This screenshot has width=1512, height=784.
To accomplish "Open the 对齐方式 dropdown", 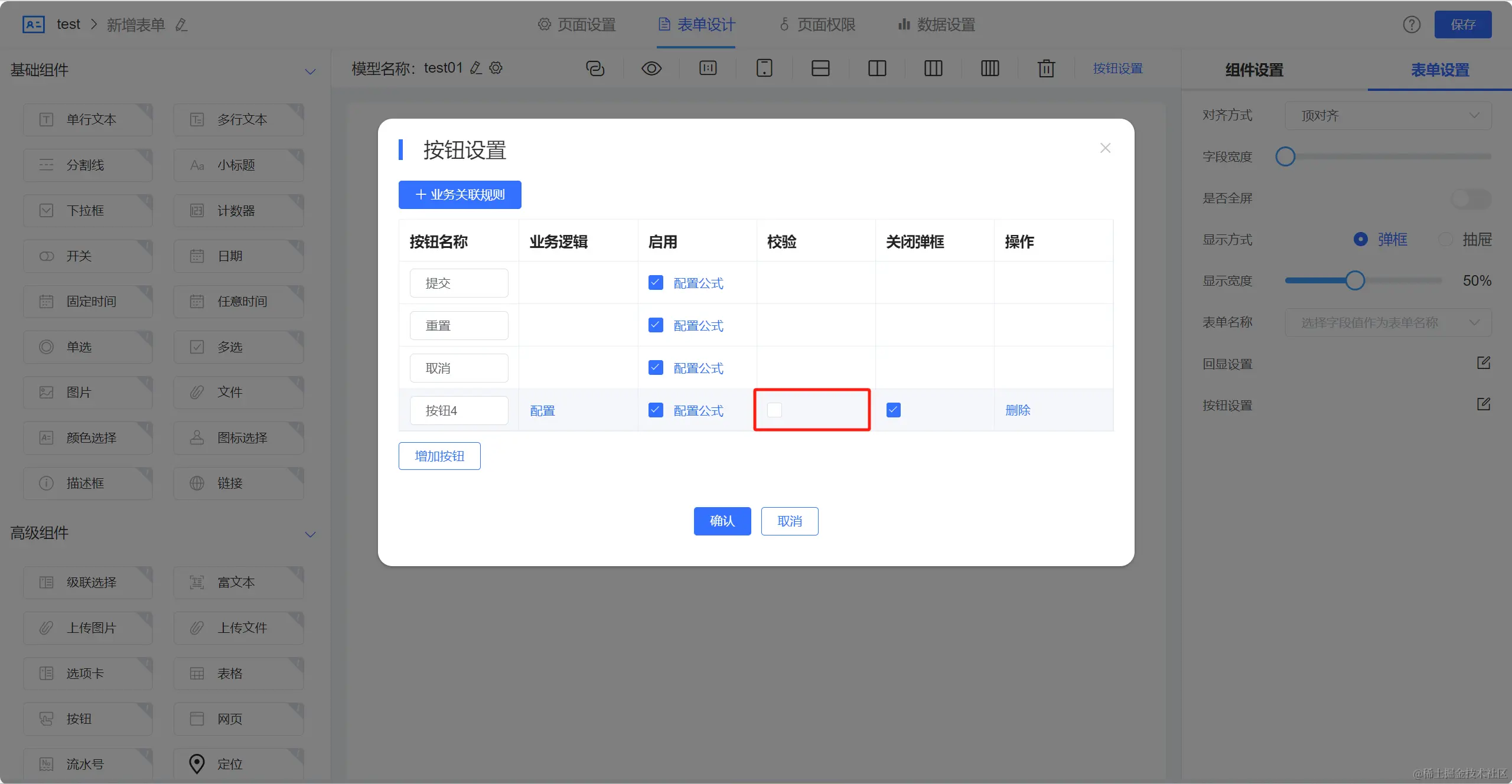I will pyautogui.click(x=1388, y=116).
